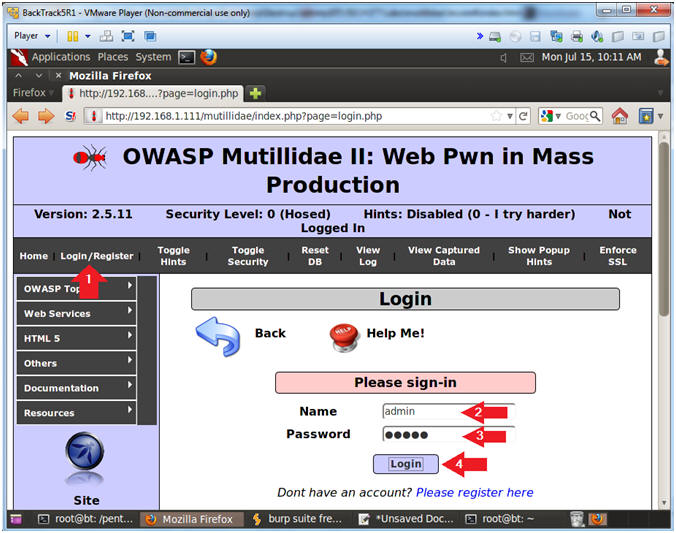
Task: Click the mail icon in the panel
Action: [x=527, y=57]
